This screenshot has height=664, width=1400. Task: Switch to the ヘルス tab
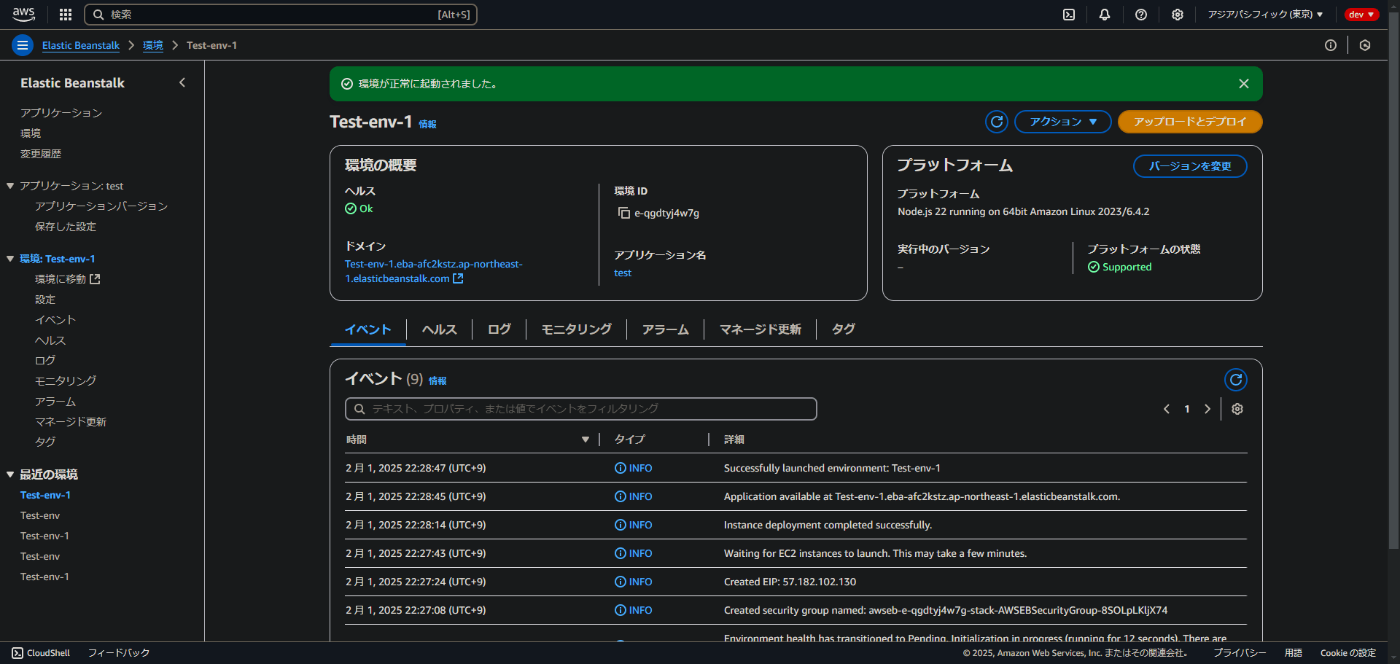click(x=439, y=329)
